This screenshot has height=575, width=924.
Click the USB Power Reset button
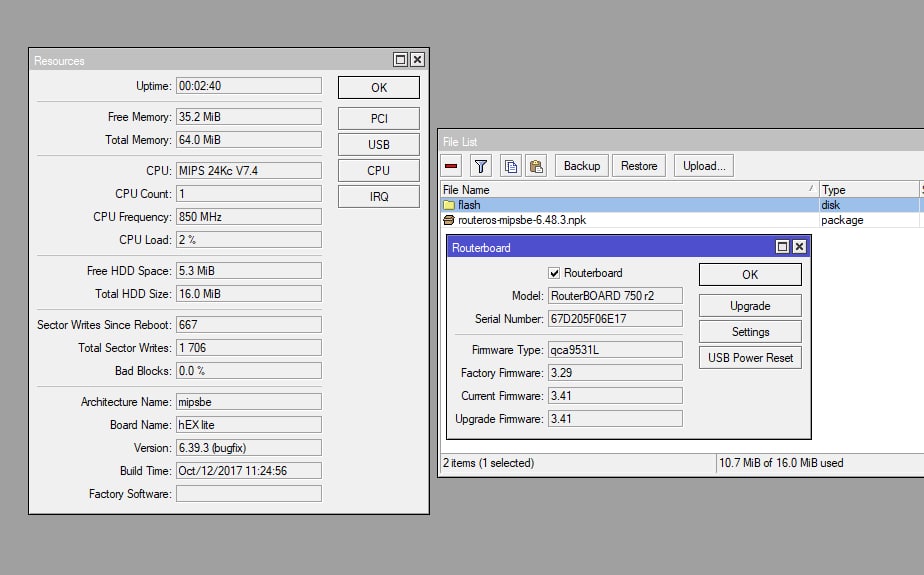coord(750,358)
